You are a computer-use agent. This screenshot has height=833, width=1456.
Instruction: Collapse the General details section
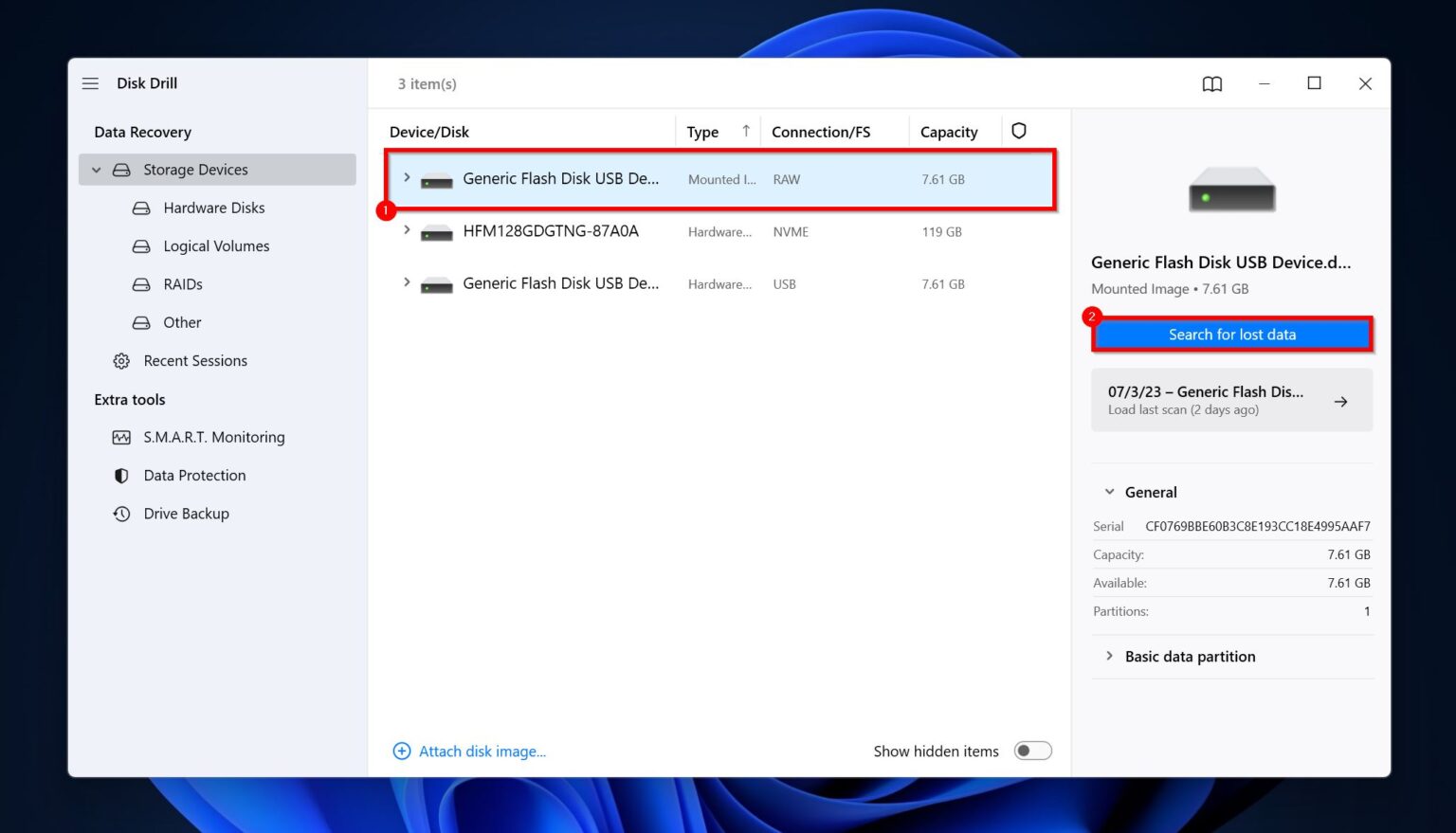point(1109,492)
